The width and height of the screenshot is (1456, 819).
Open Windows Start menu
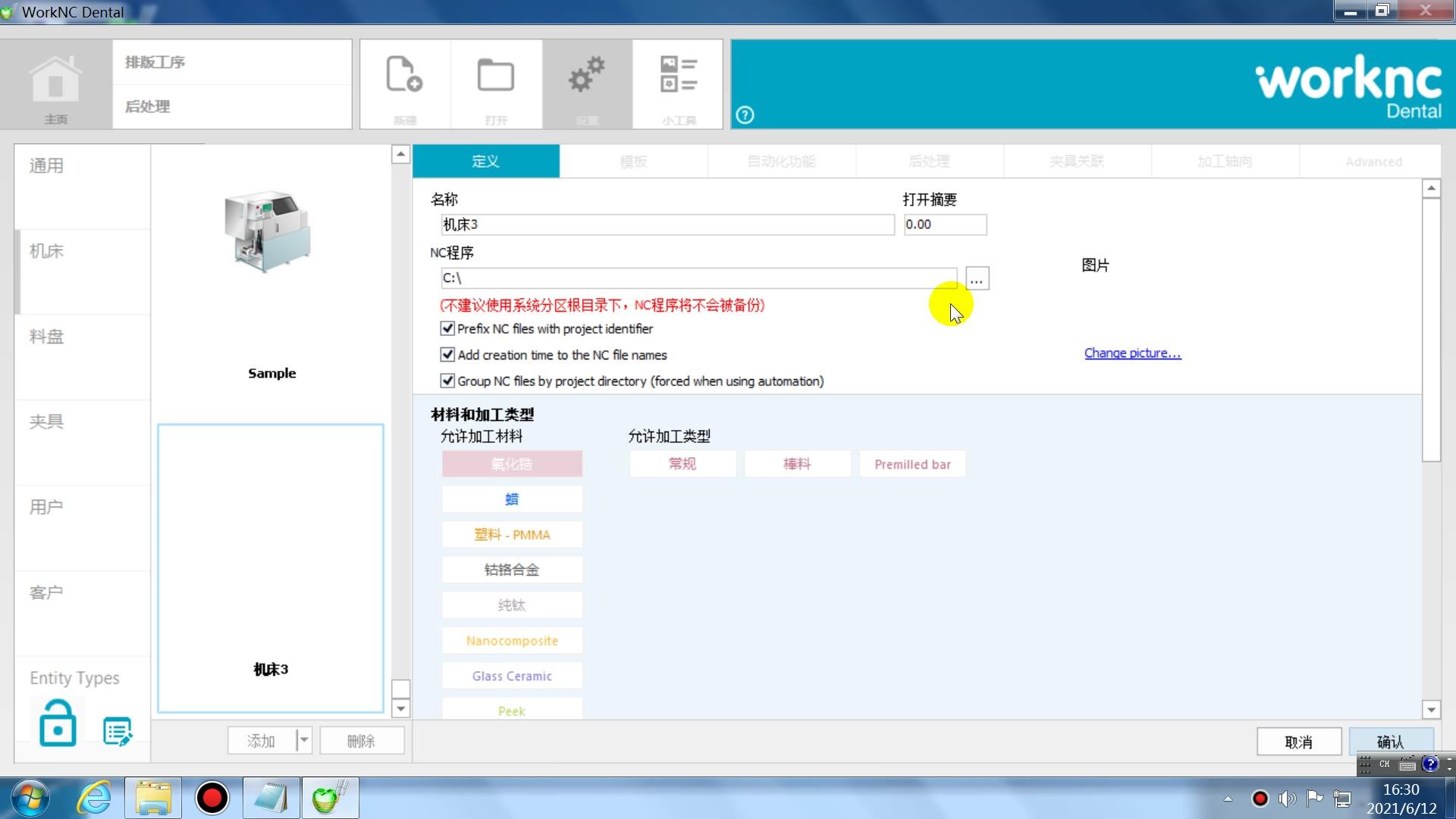30,799
